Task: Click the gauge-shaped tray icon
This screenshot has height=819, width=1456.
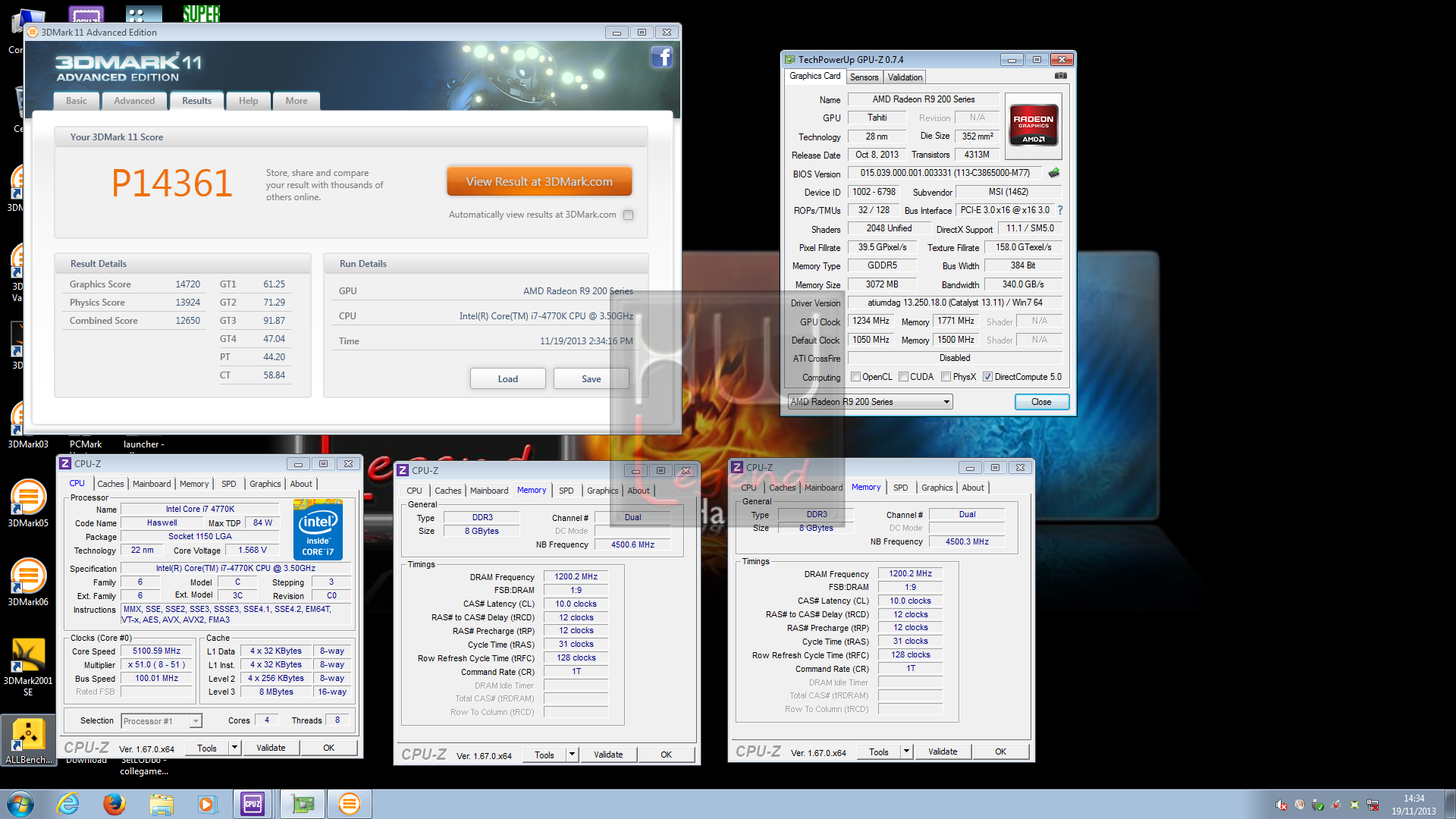Action: click(x=1300, y=805)
